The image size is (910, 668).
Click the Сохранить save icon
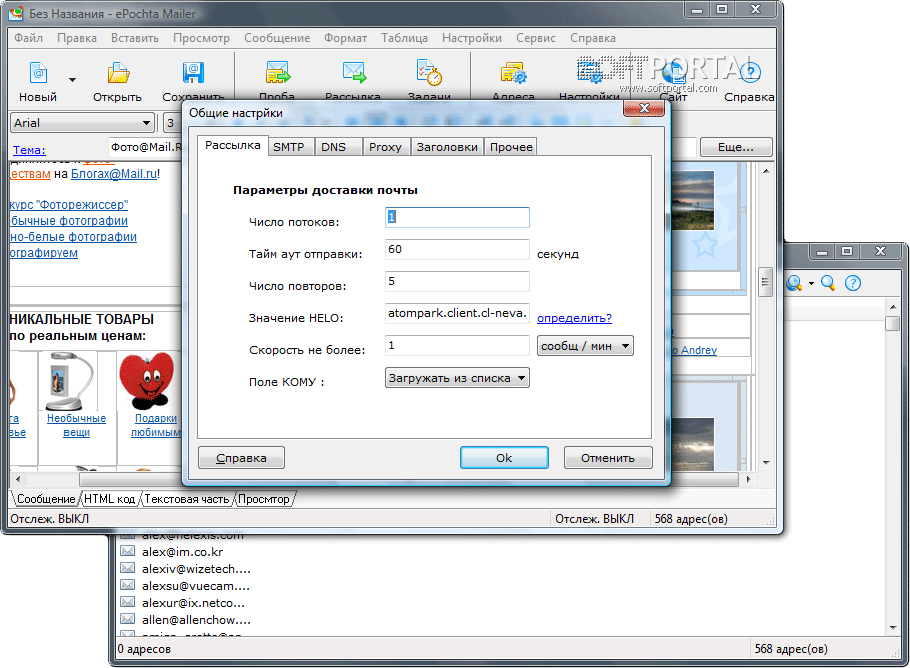[x=193, y=74]
